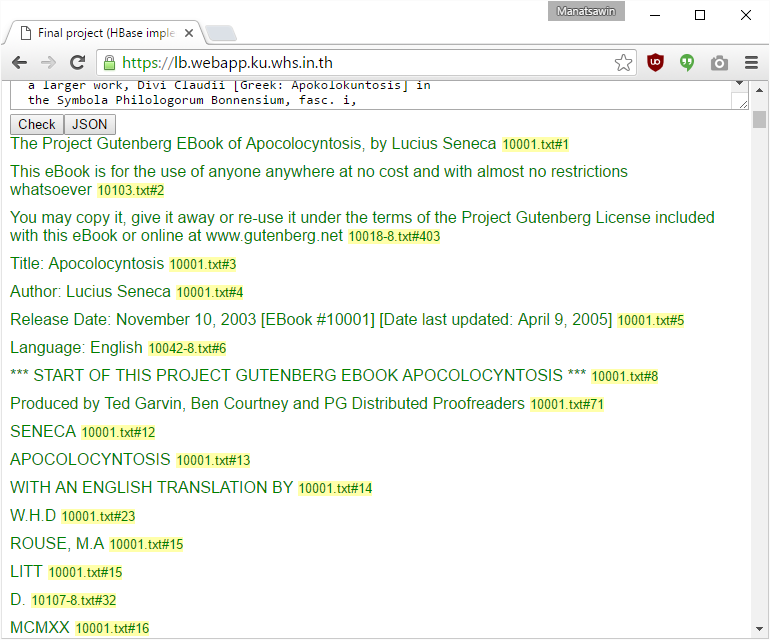The height and width of the screenshot is (640, 770).
Task: Click the browser forward arrow
Action: 48,63
